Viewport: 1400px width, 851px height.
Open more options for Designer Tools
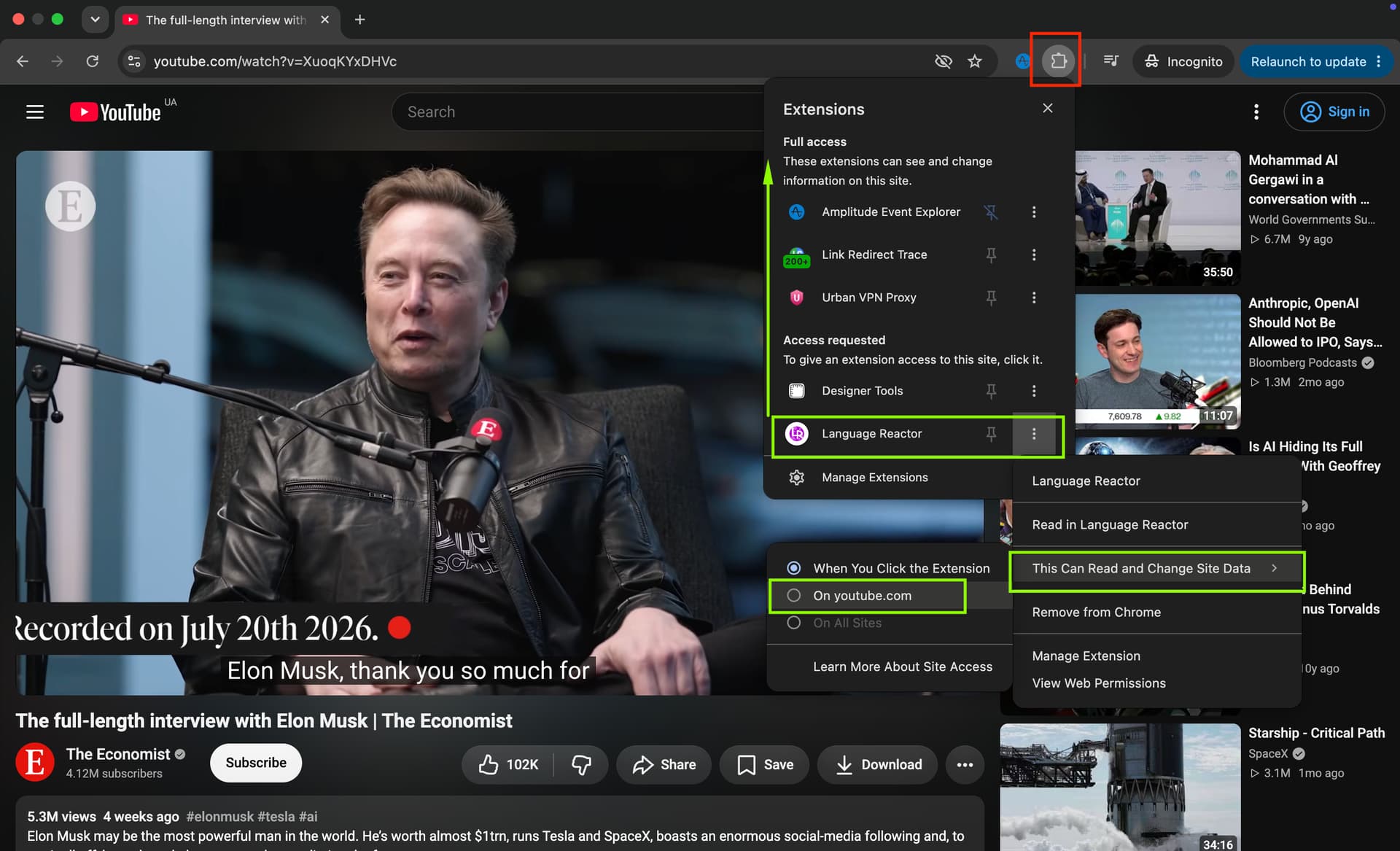pyautogui.click(x=1033, y=391)
